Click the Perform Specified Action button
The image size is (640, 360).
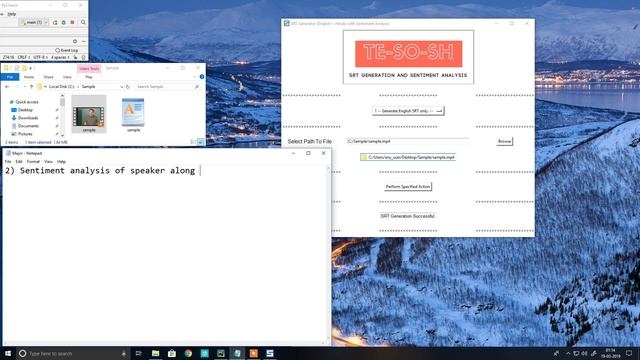click(x=408, y=187)
